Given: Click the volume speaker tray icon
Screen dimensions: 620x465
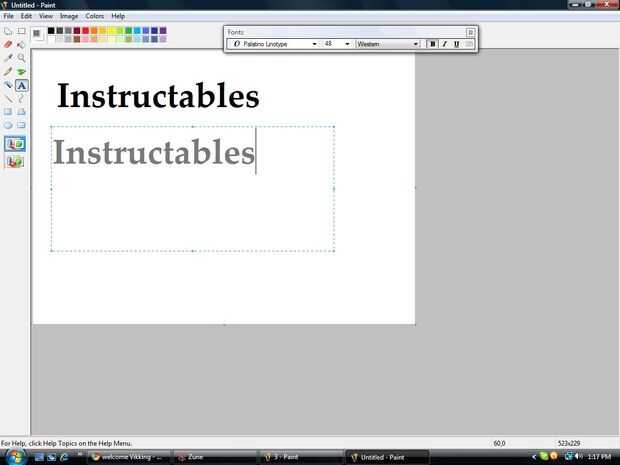Looking at the screenshot, I should pos(578,457).
